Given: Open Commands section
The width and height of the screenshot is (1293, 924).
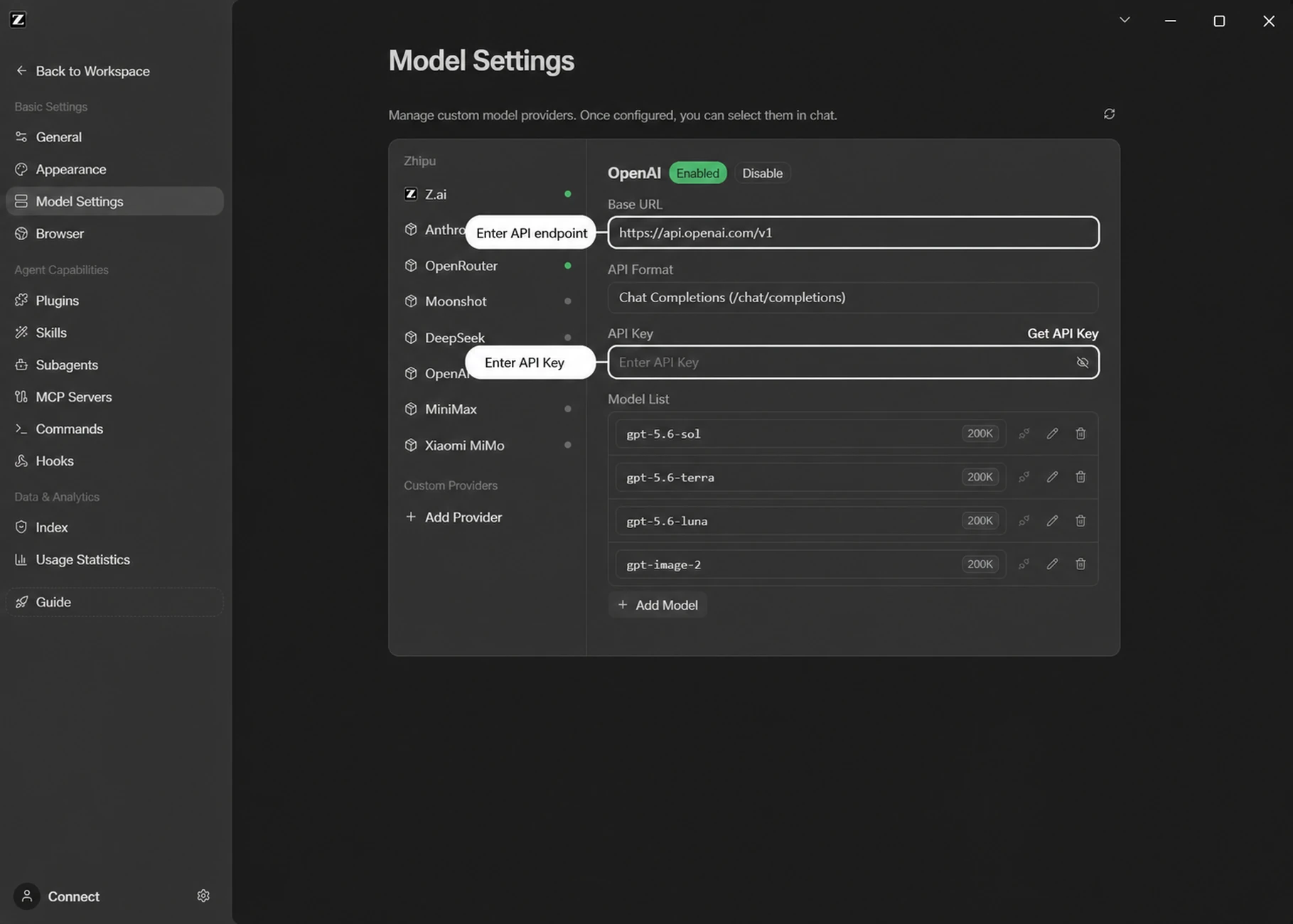Looking at the screenshot, I should 114,429.
